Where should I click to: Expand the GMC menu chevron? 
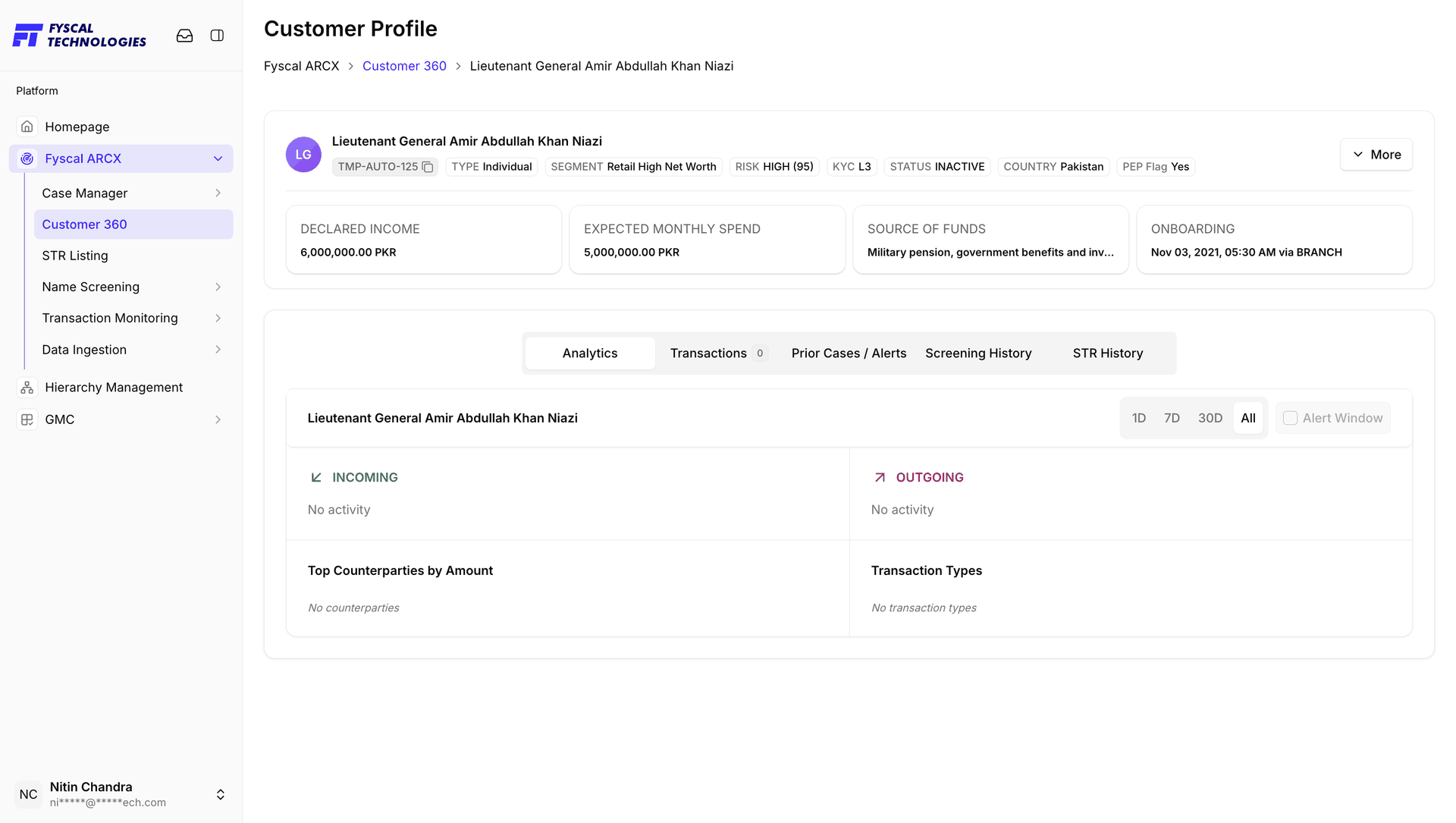pos(218,419)
